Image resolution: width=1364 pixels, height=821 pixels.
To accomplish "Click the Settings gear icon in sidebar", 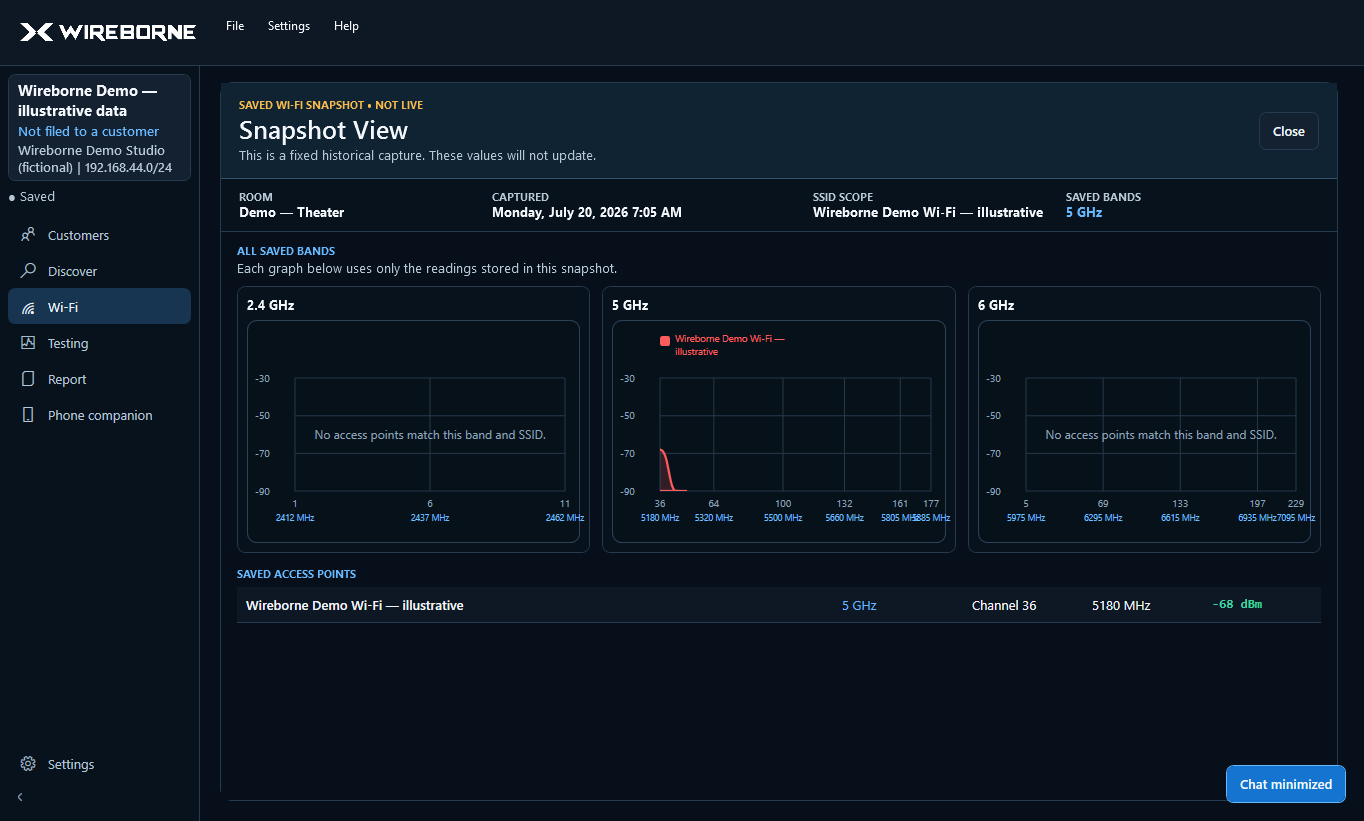I will tap(28, 764).
